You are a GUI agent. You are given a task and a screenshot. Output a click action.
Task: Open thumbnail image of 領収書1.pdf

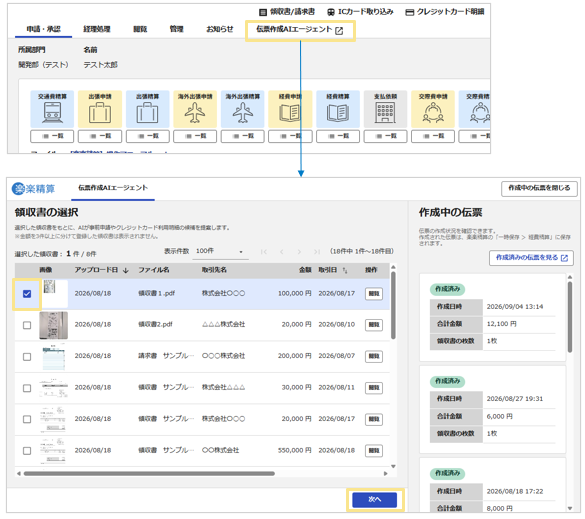click(54, 294)
